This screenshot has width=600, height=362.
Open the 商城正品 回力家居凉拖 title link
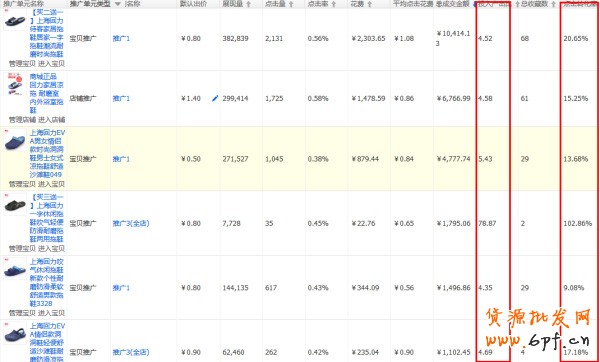pyautogui.click(x=47, y=93)
